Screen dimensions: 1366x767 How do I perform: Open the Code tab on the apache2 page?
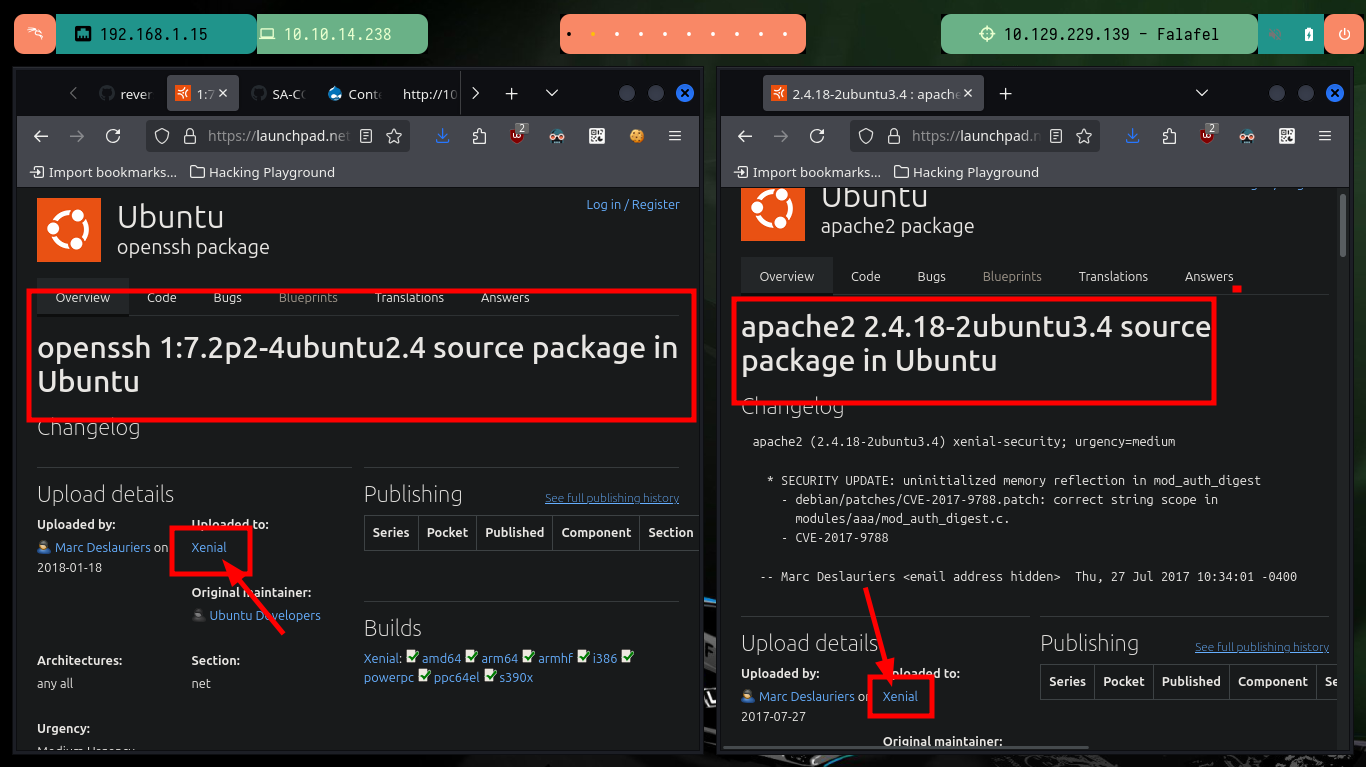(x=865, y=276)
